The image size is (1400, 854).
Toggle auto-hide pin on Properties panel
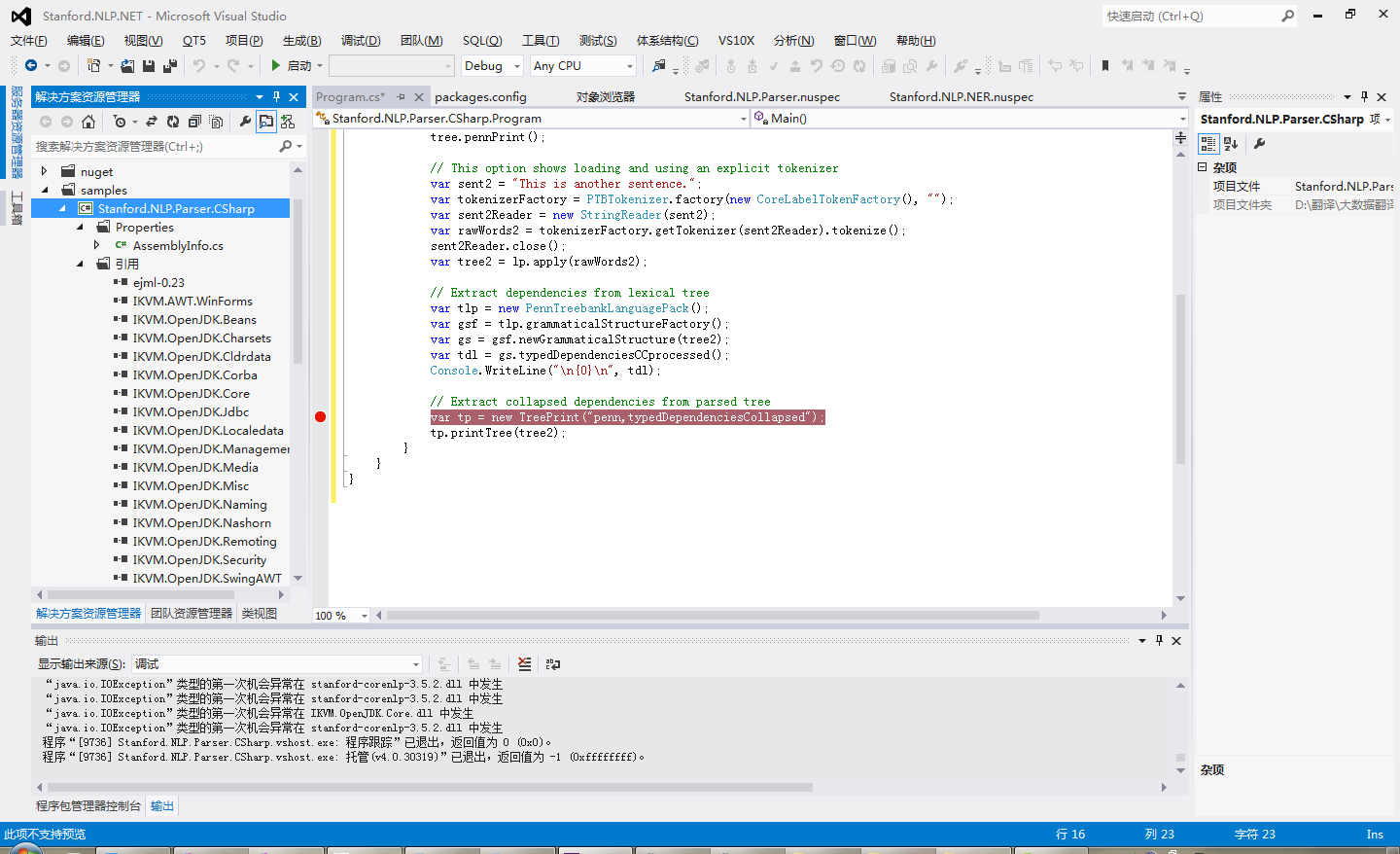coord(1364,96)
